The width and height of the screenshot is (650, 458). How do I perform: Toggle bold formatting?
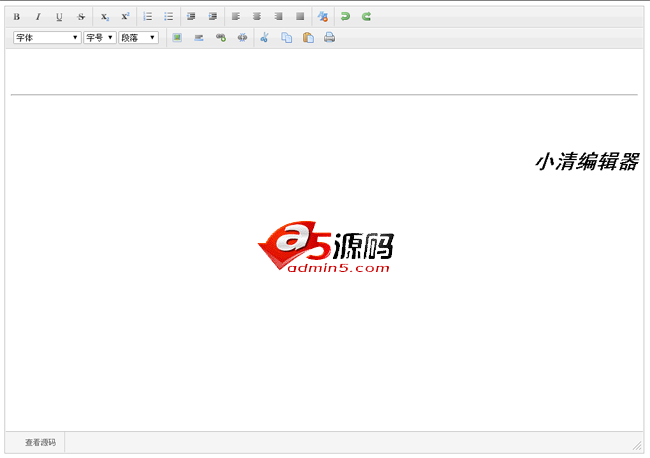point(16,17)
